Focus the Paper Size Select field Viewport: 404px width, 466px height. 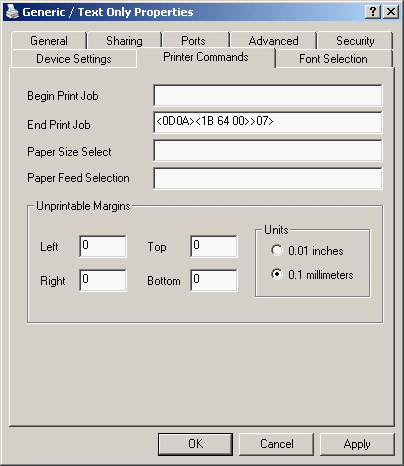pyautogui.click(x=268, y=150)
